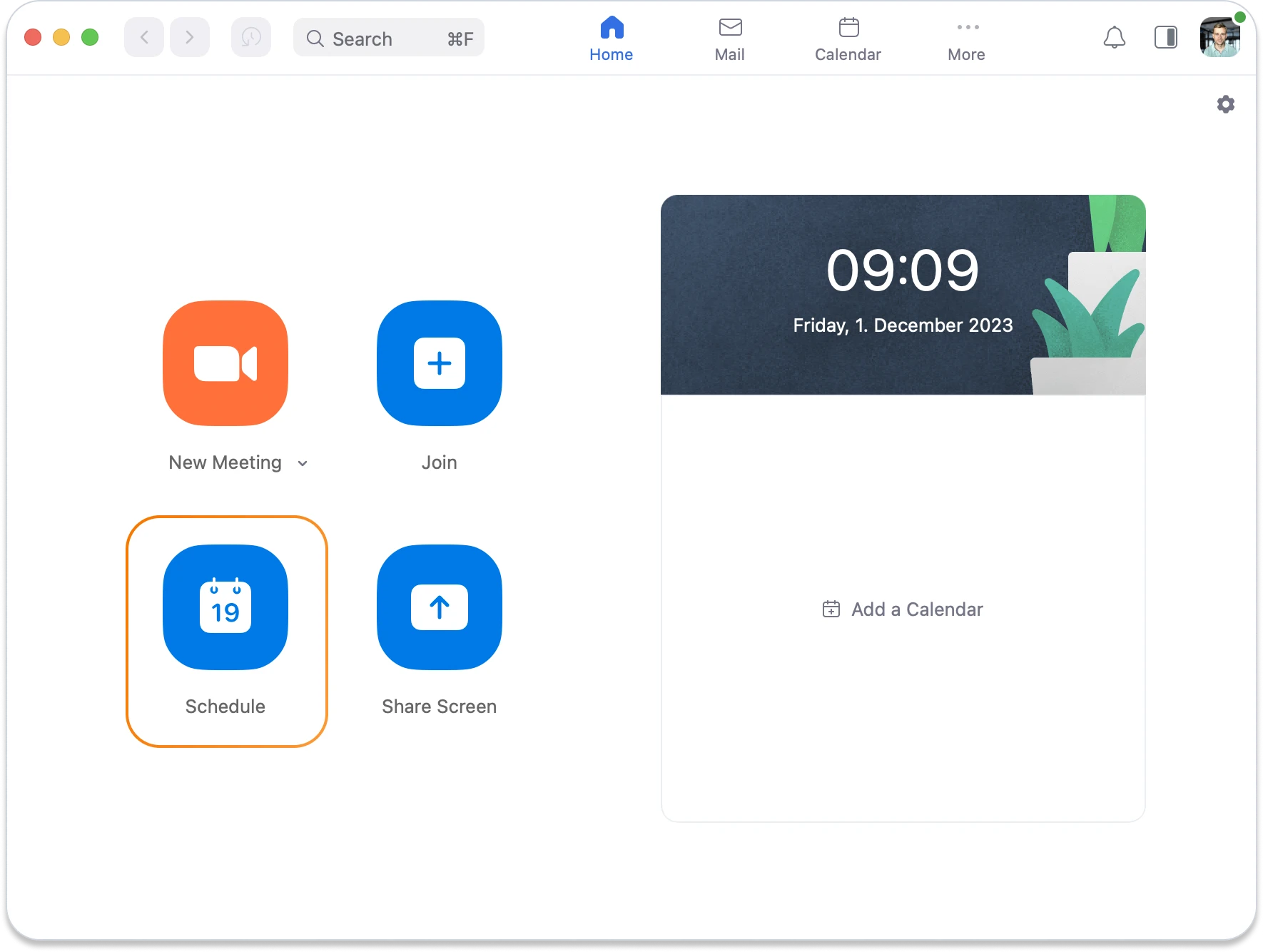Click the forward navigation arrow
This screenshot has height=952, width=1263.
pyautogui.click(x=189, y=37)
